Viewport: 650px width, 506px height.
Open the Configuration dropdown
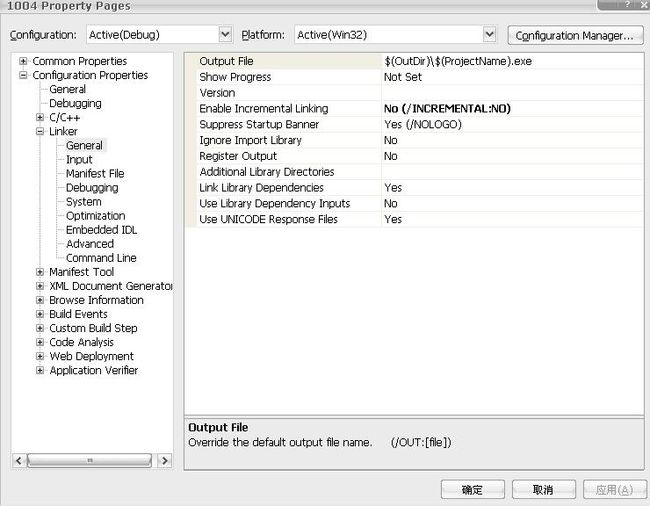(225, 35)
